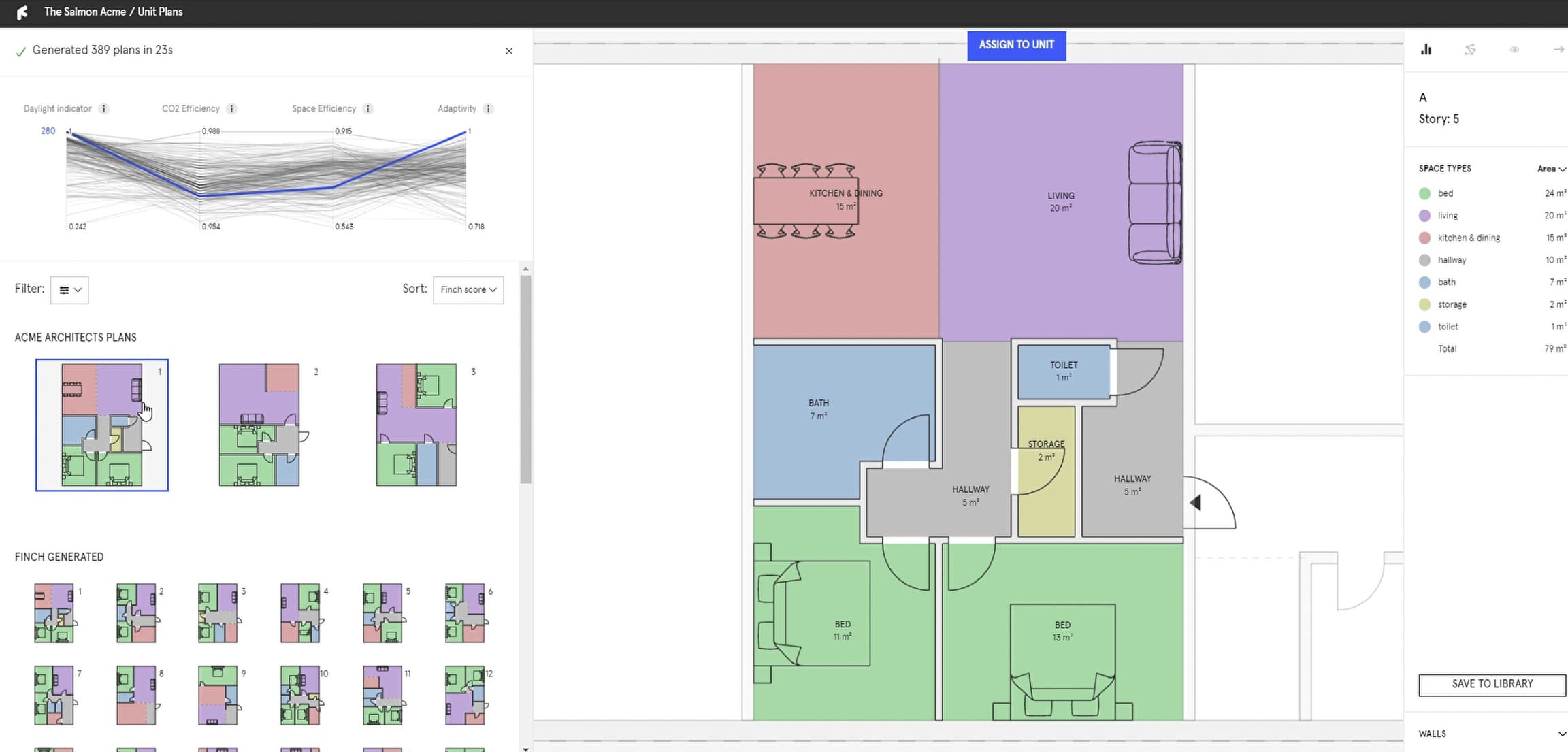Click the Assign to Unit button
This screenshot has width=1568, height=752.
[1016, 45]
